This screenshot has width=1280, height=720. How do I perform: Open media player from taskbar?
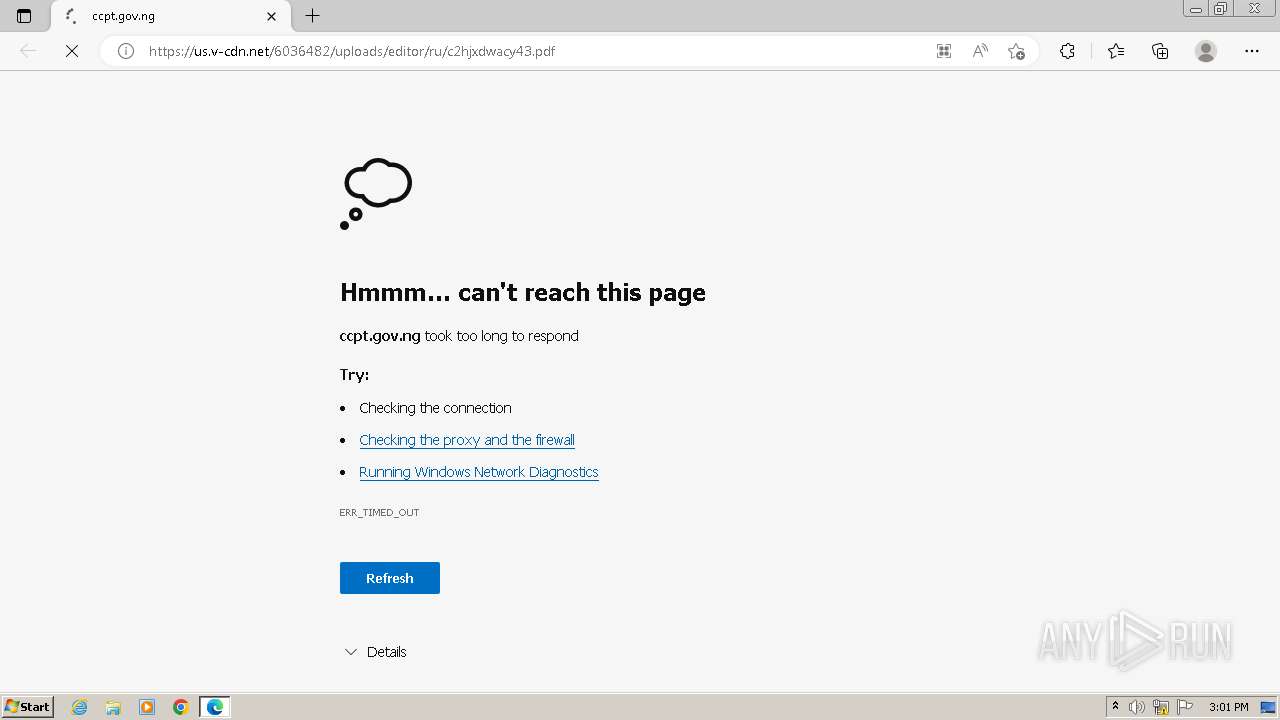[x=147, y=707]
